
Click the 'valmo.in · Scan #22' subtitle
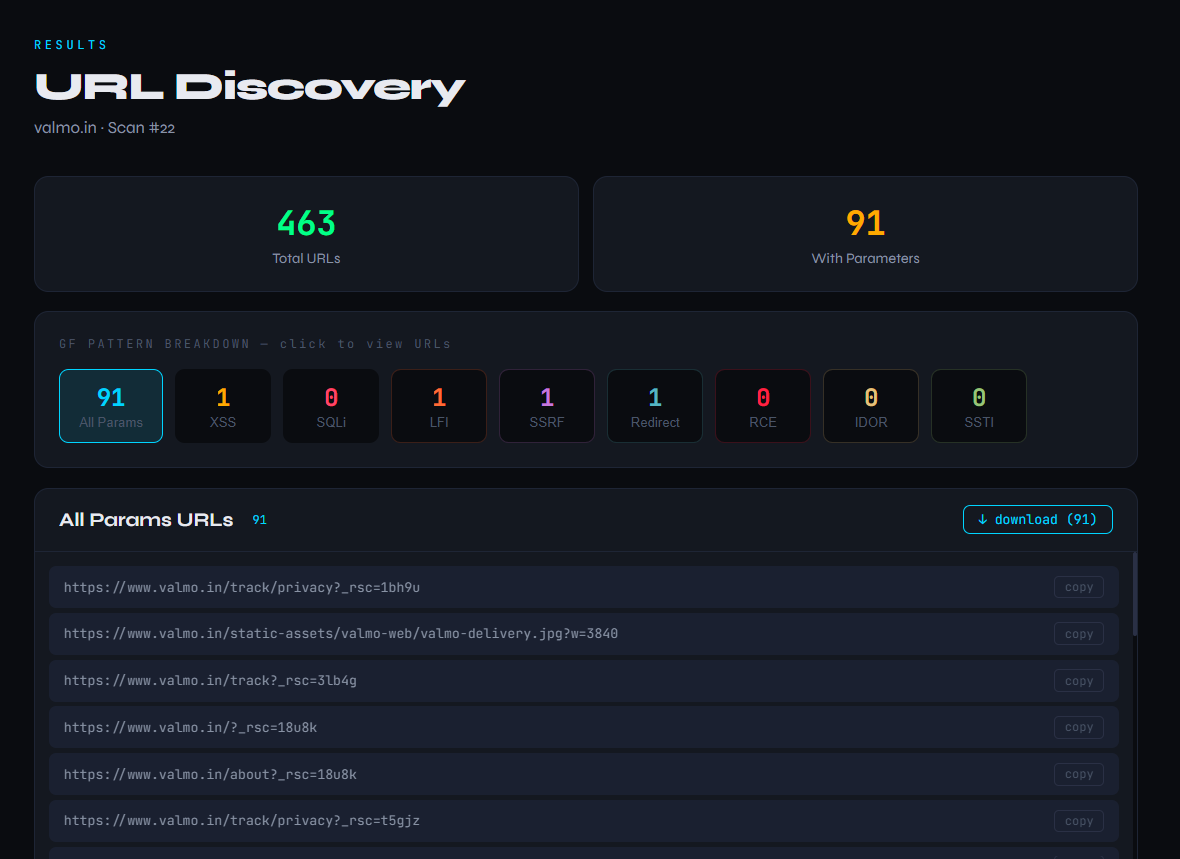pos(105,128)
